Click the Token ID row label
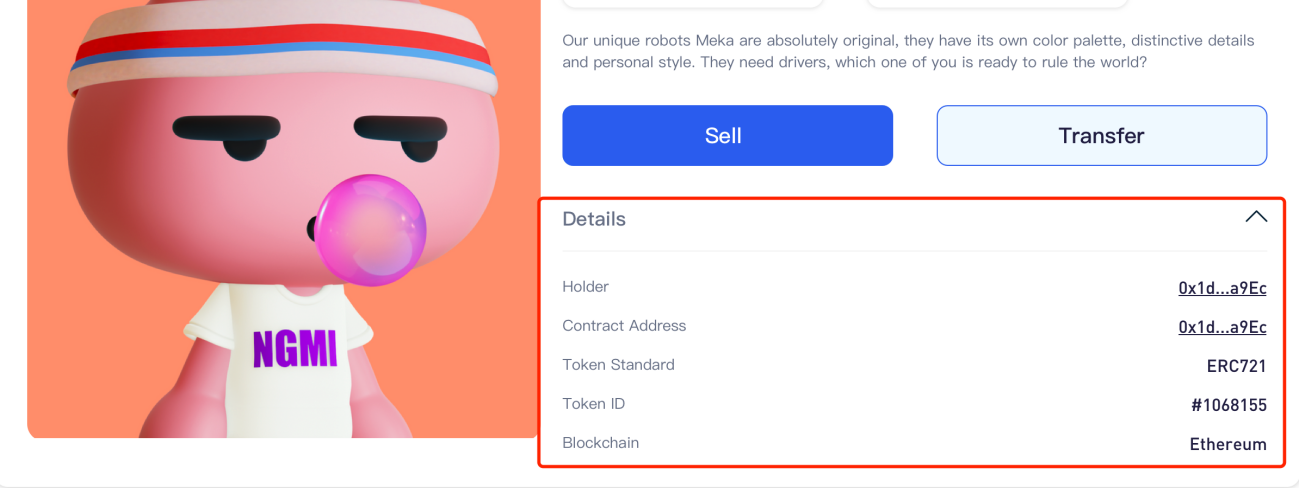The width and height of the screenshot is (1299, 488). [x=596, y=404]
